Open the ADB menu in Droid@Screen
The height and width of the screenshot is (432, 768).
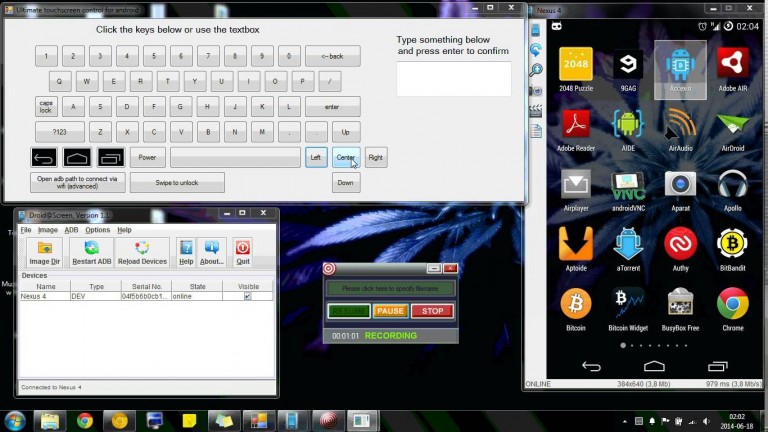71,230
